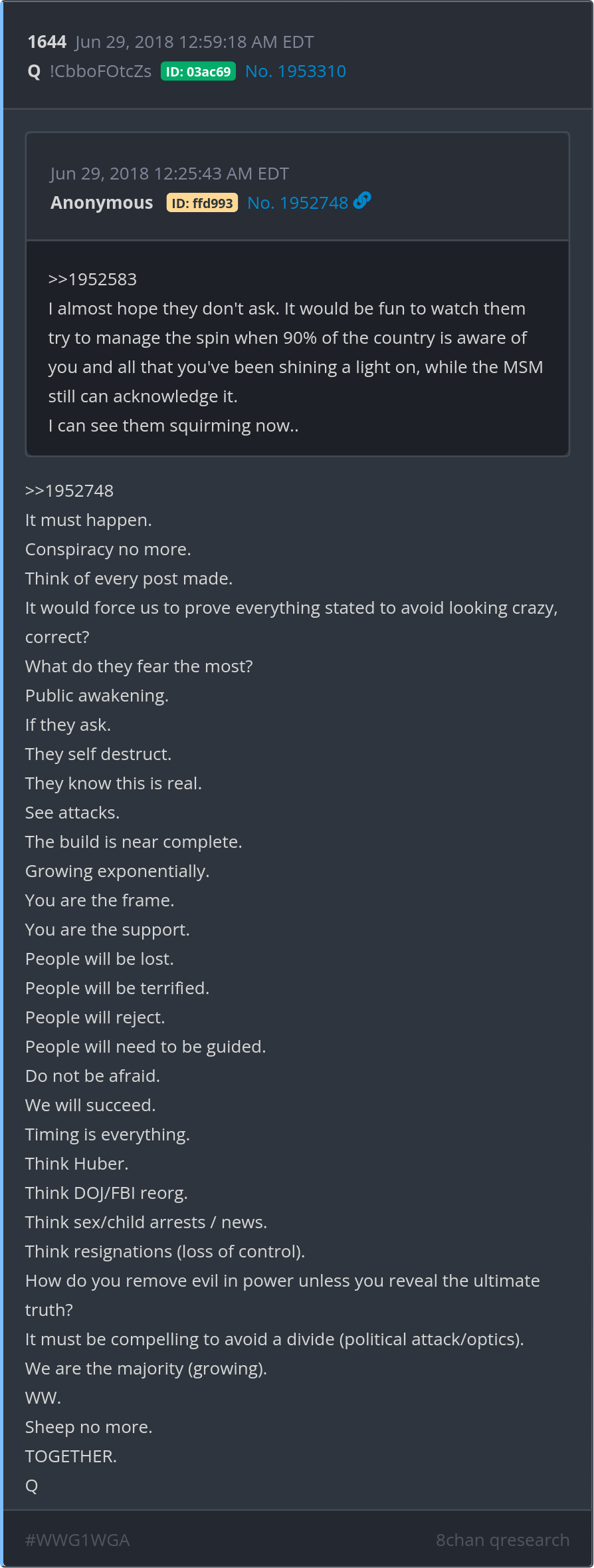Click the line "Think DOJ/FBI reorg."
Image resolution: width=594 pixels, height=1568 pixels.
tap(106, 1193)
